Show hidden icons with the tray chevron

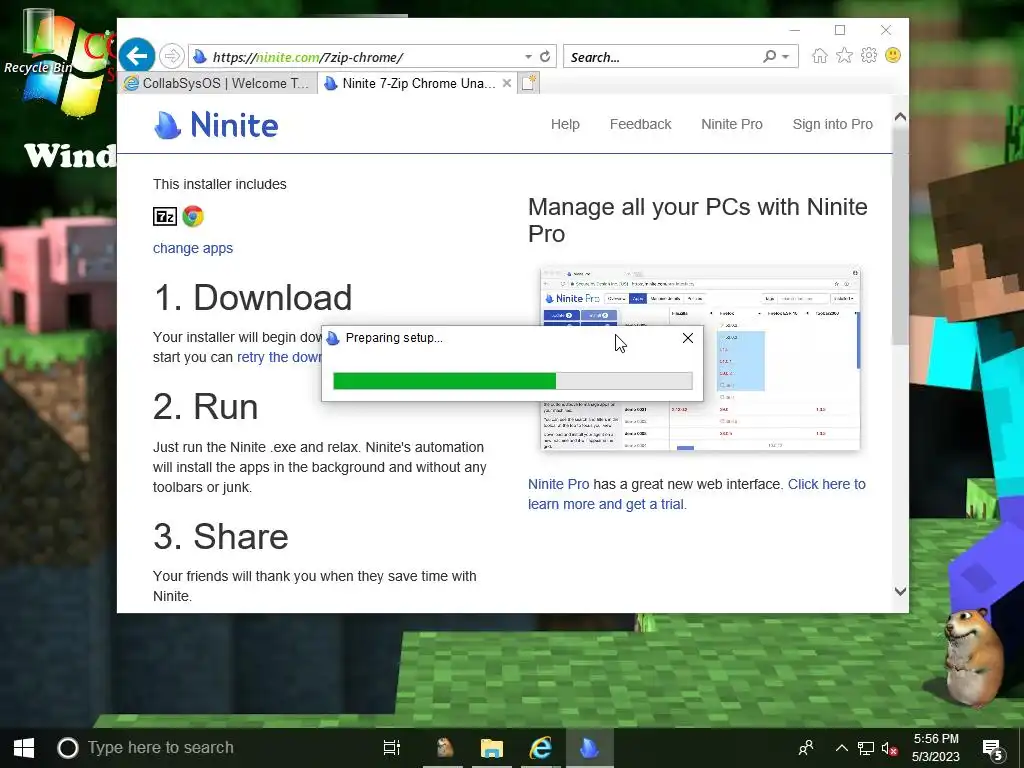coord(842,748)
